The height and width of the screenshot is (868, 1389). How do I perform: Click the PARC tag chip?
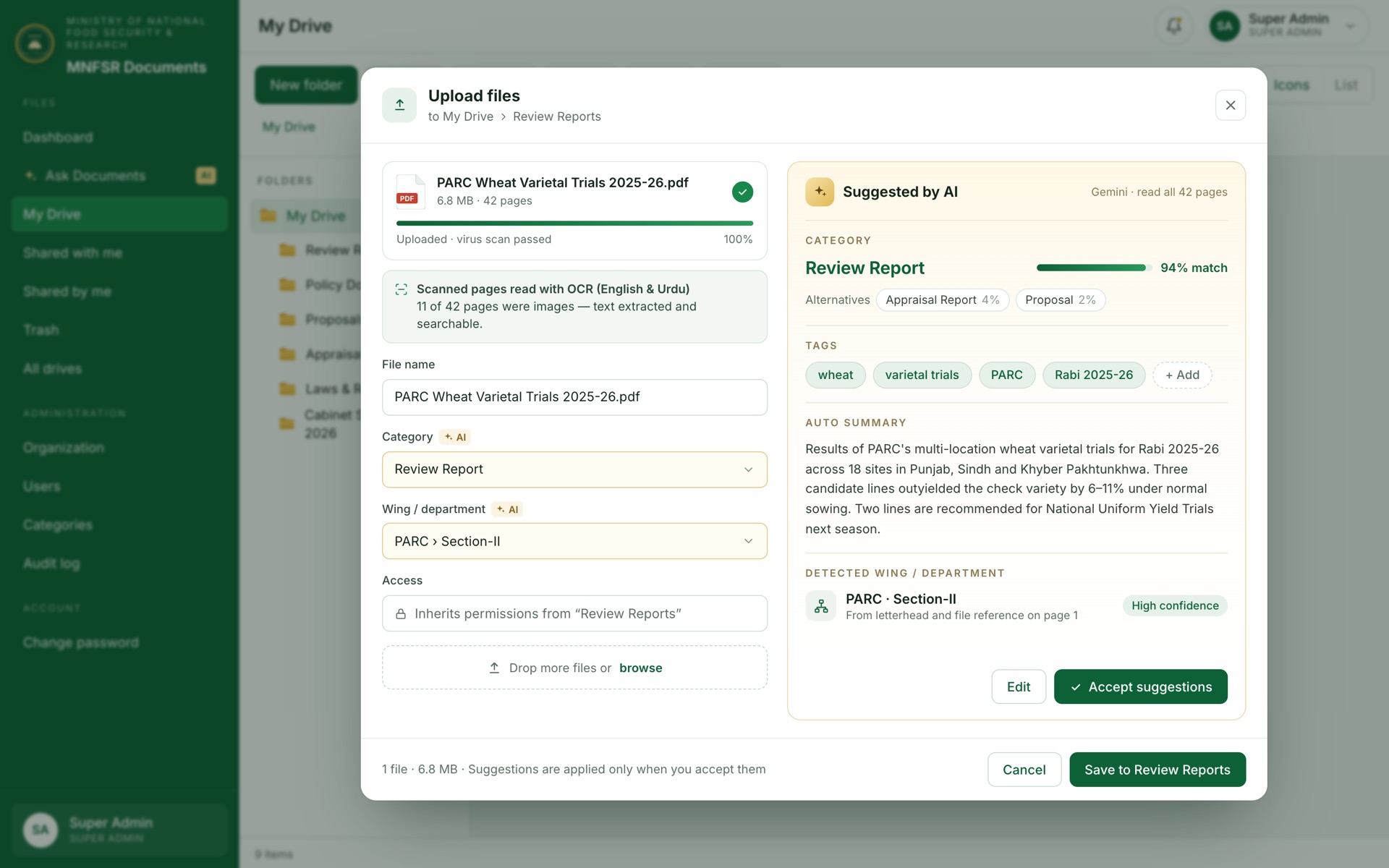(1007, 375)
